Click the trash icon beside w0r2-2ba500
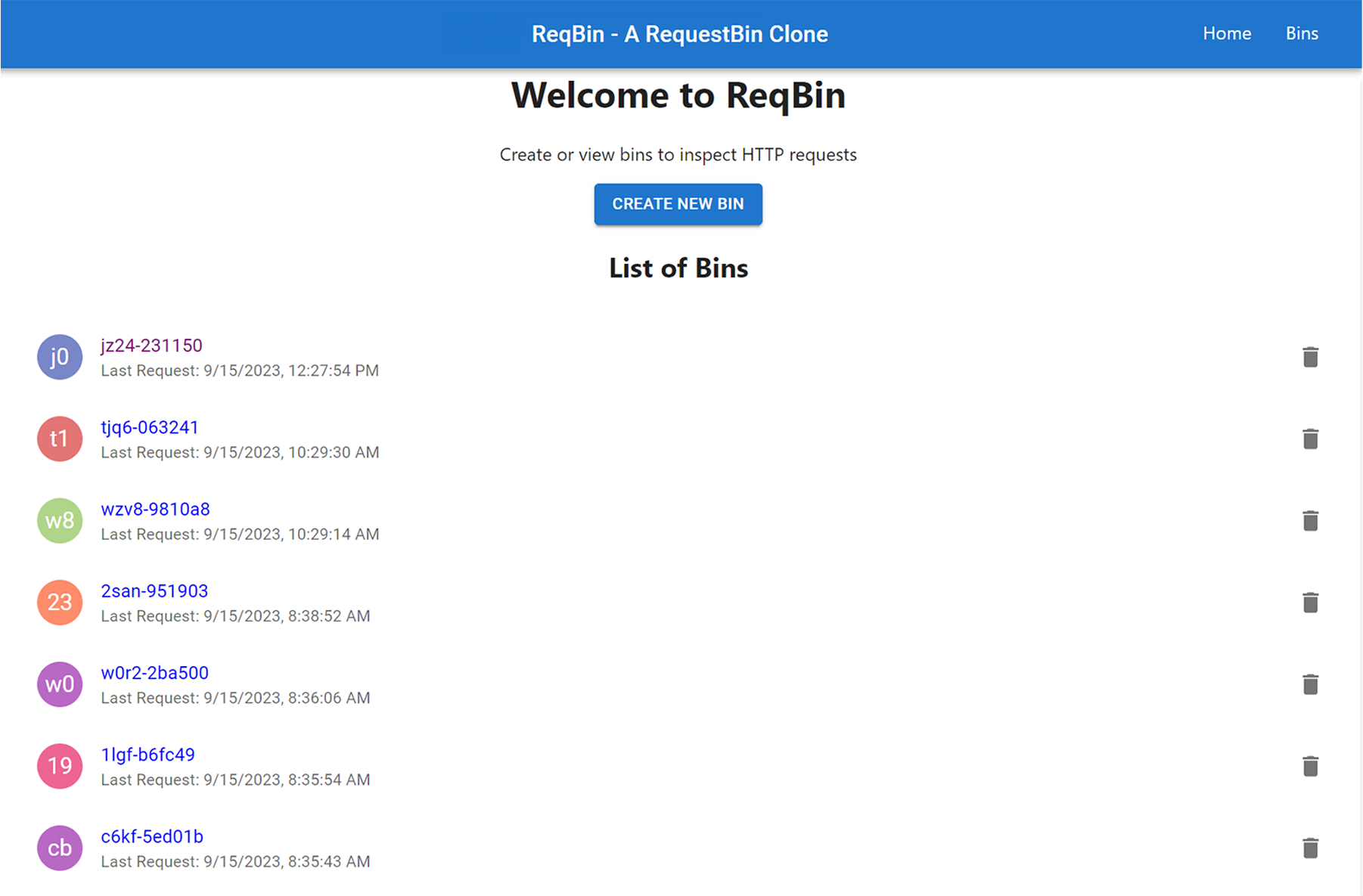The image size is (1363, 896). click(1310, 684)
